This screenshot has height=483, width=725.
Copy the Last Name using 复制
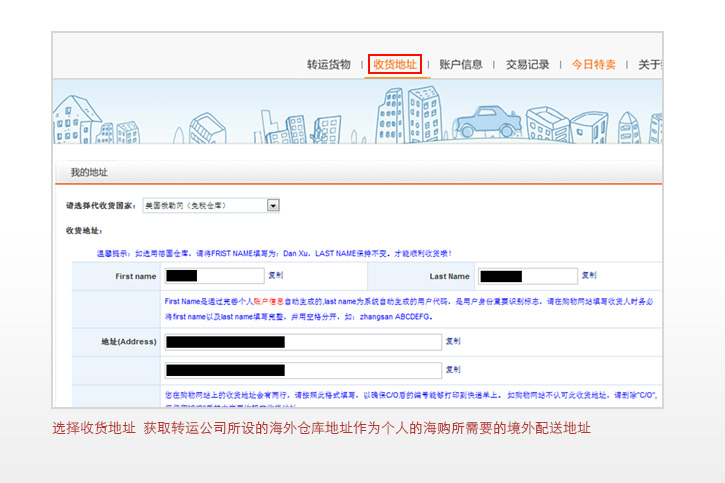pyautogui.click(x=590, y=276)
